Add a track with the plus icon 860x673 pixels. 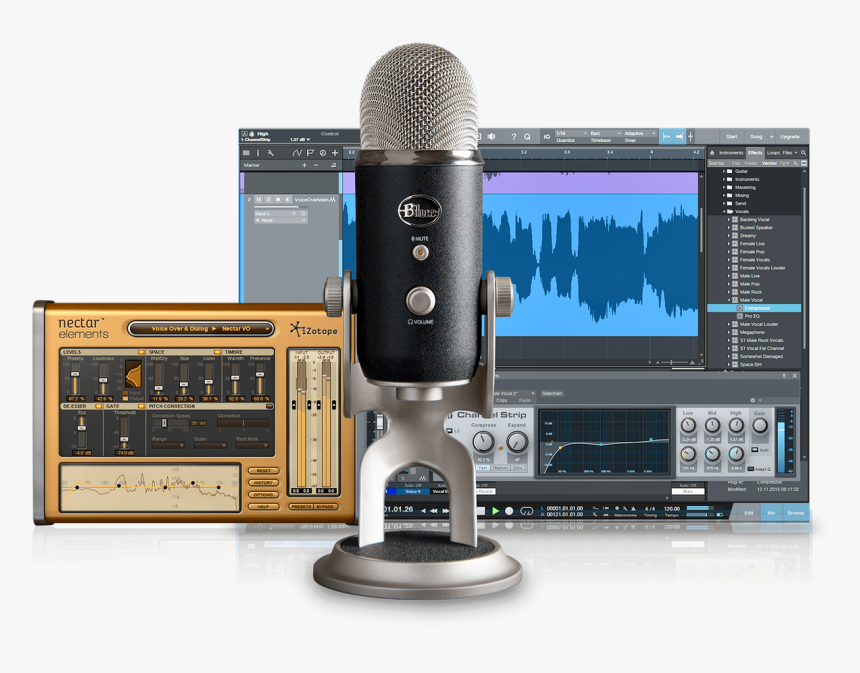(335, 153)
